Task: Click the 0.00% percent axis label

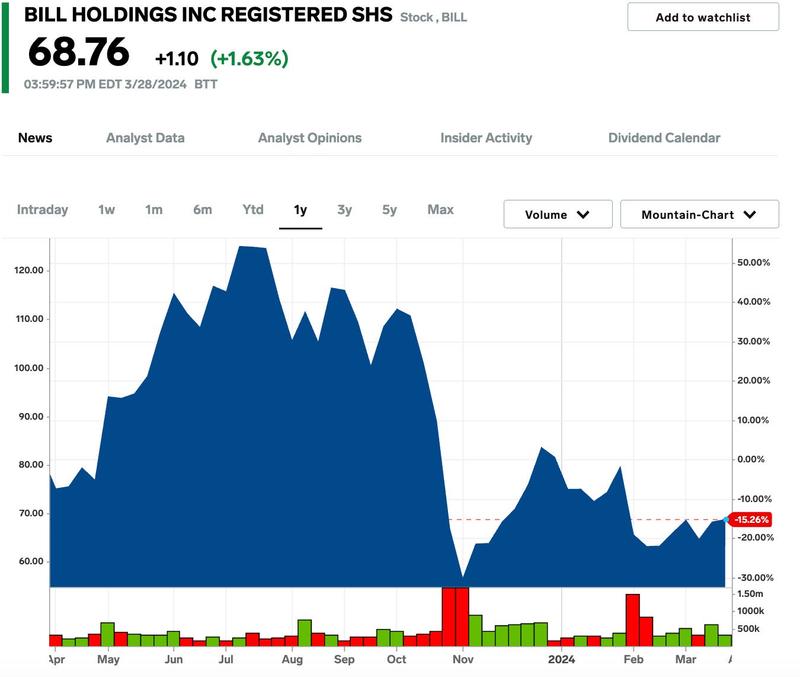Action: 751,459
